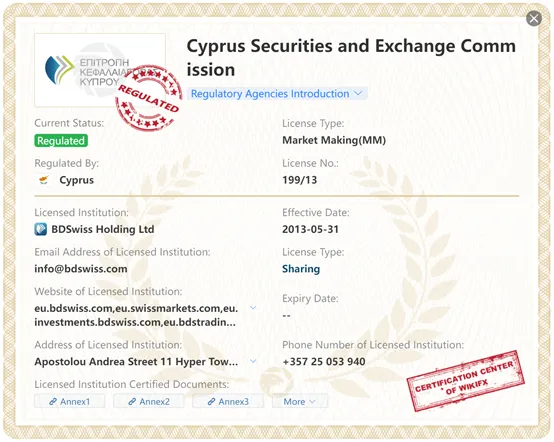Click the Cyprus flag icon

(x=43, y=180)
